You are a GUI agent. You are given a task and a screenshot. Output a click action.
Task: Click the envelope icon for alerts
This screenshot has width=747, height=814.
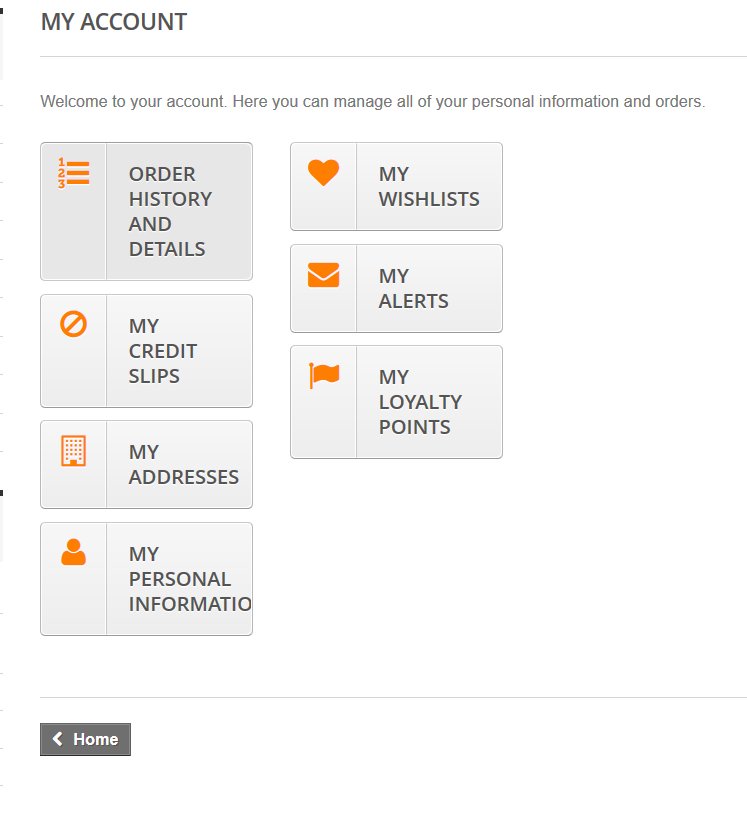click(323, 275)
